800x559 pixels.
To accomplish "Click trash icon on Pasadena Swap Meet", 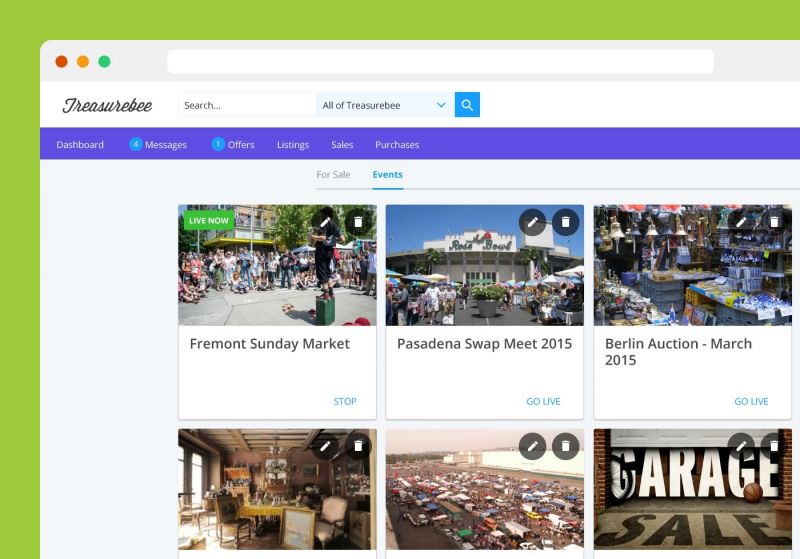I will point(566,222).
